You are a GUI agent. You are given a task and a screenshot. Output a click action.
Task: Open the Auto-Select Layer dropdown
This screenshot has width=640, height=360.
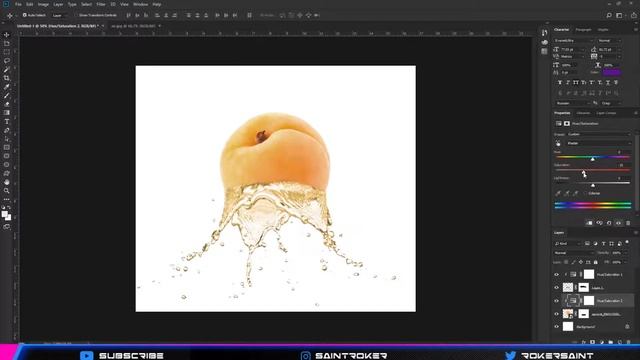(x=60, y=16)
